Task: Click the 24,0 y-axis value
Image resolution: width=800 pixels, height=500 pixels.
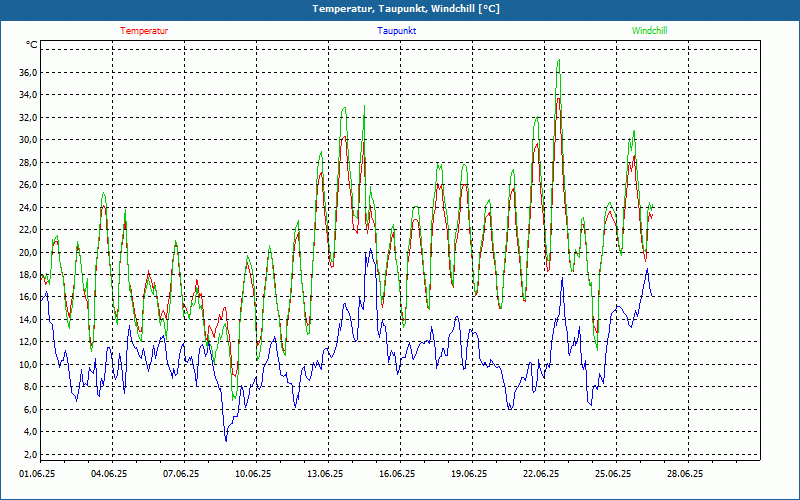Action: point(28,207)
